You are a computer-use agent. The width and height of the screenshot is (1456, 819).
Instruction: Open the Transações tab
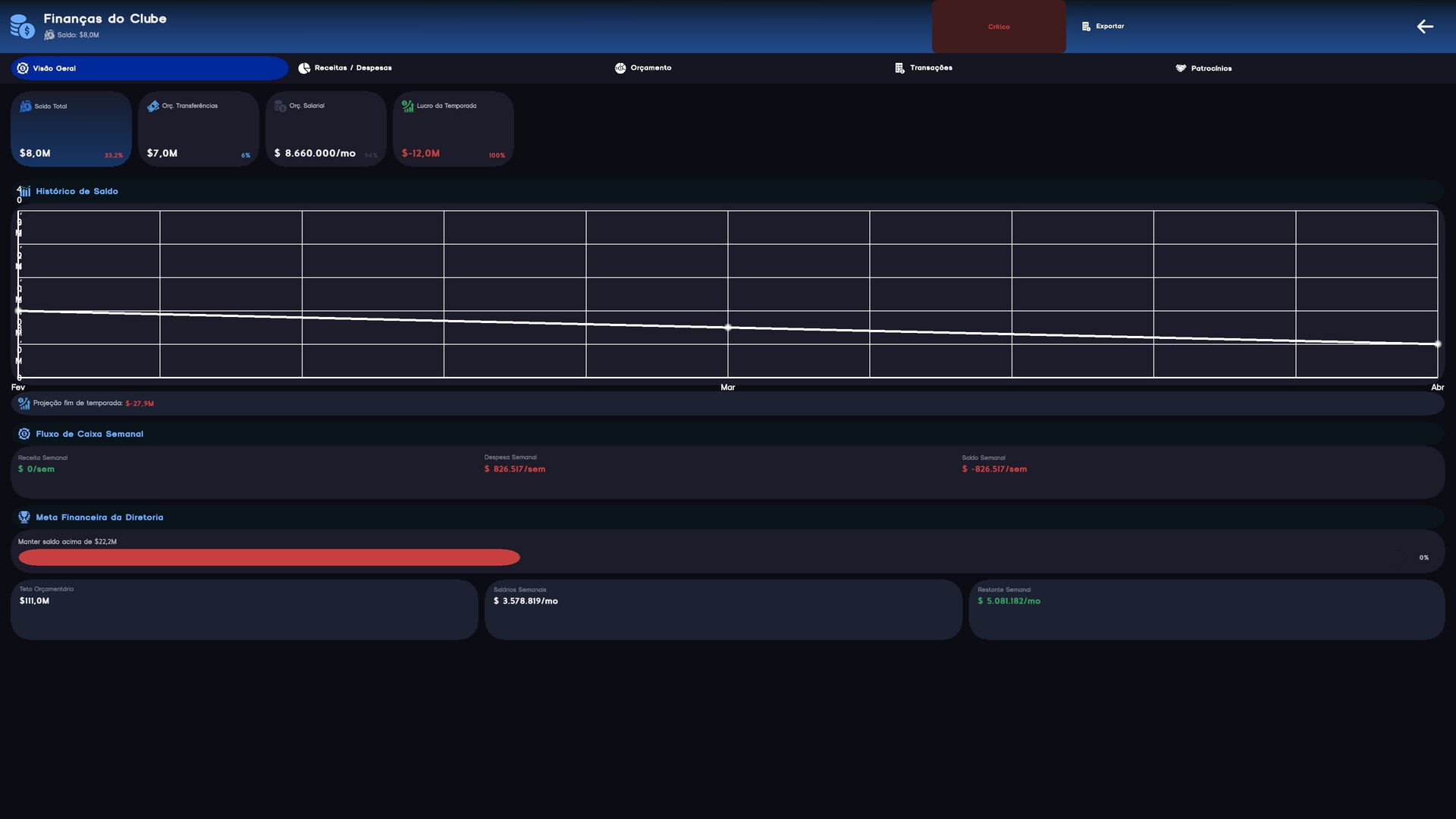[924, 68]
